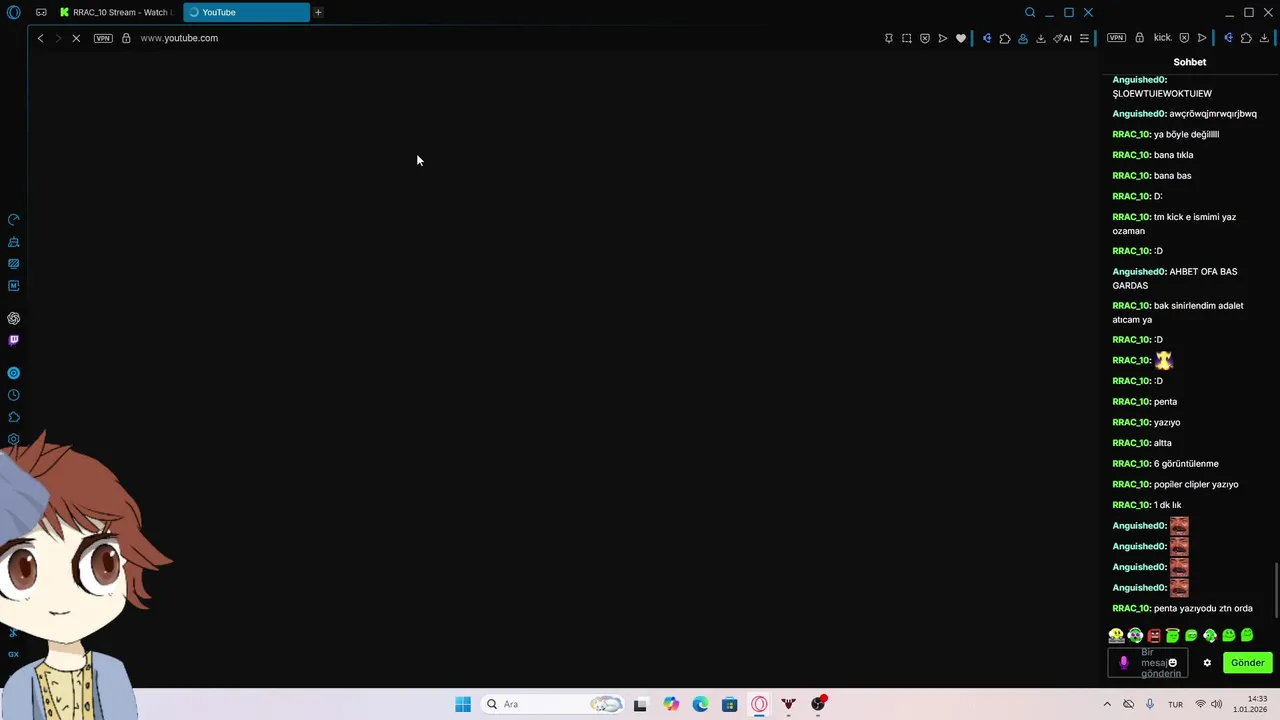Open GX Control speedometer in sidebar
Viewport: 1280px width, 720px height.
[14, 220]
